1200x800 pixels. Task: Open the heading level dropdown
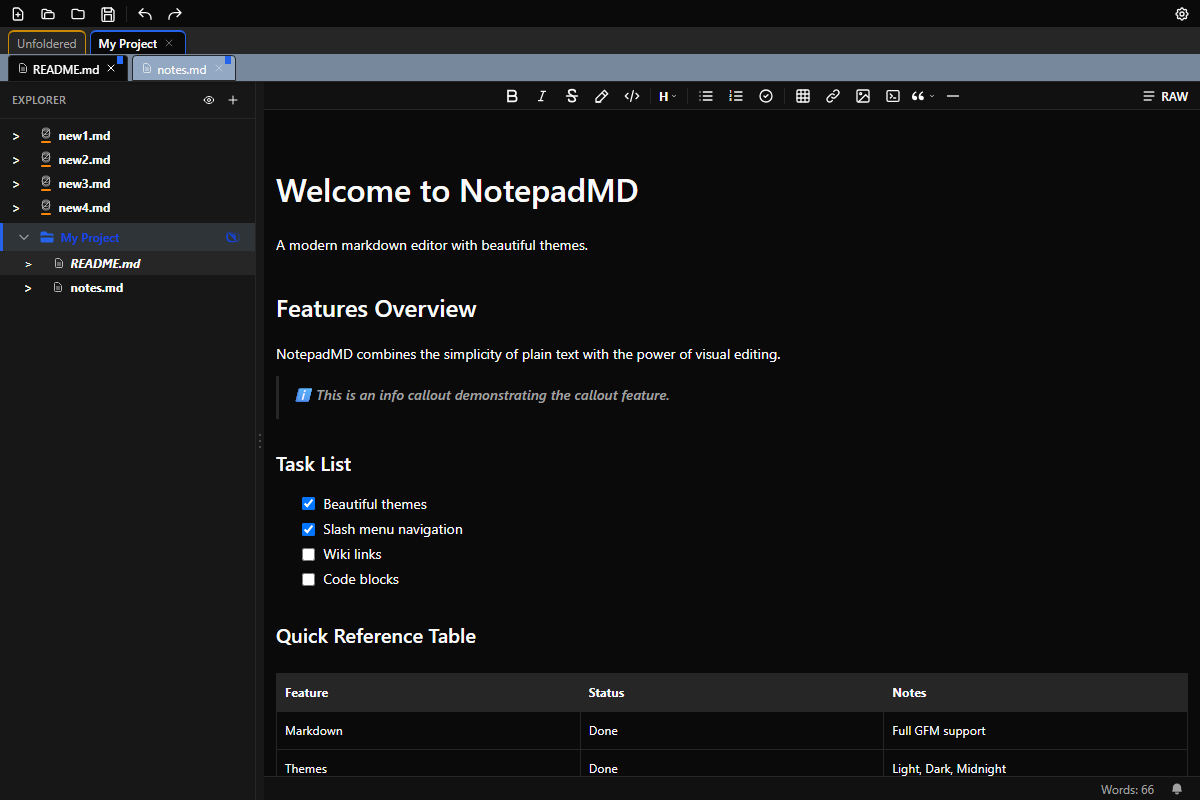tap(666, 95)
